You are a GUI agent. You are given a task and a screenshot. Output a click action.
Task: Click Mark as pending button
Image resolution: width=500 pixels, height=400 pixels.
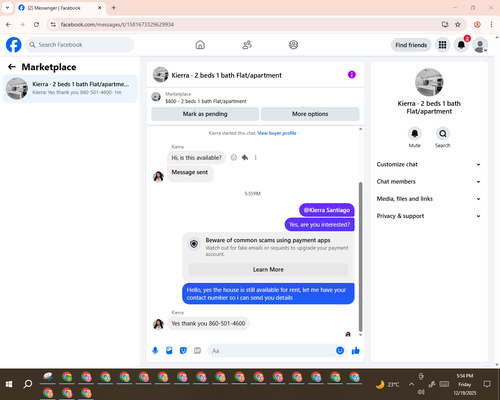tap(205, 114)
